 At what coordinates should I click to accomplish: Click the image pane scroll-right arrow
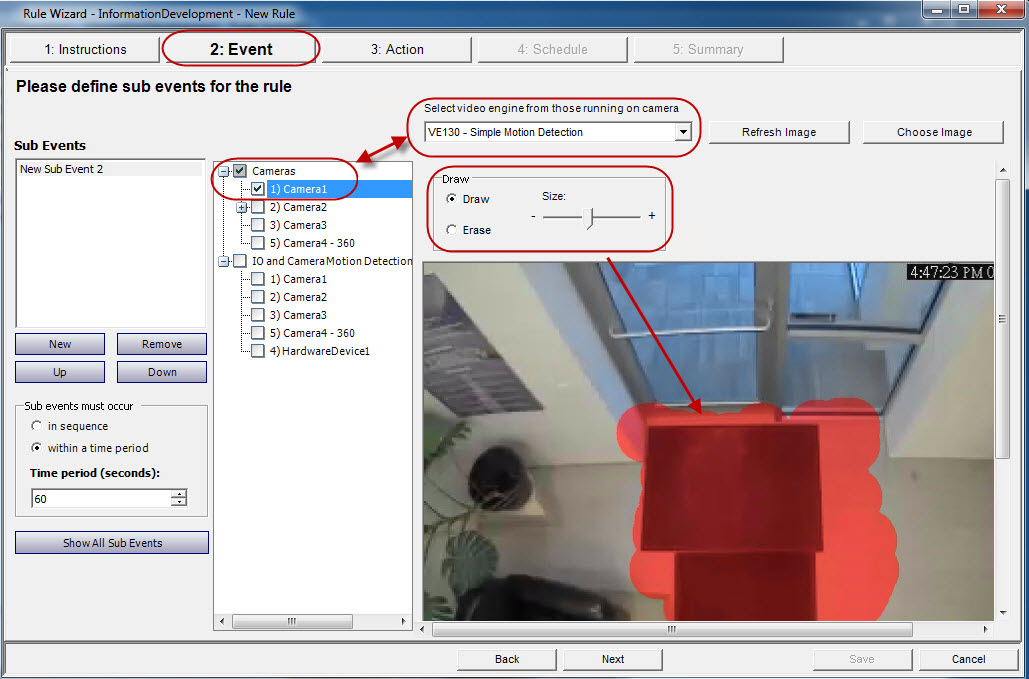(986, 629)
